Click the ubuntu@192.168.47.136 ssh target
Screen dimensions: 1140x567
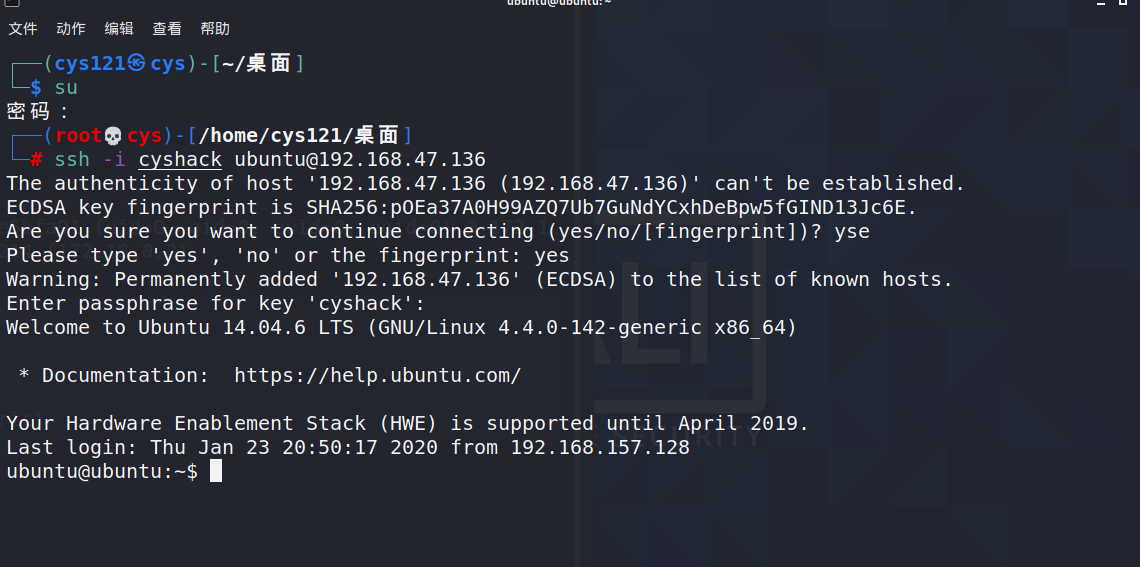point(360,160)
